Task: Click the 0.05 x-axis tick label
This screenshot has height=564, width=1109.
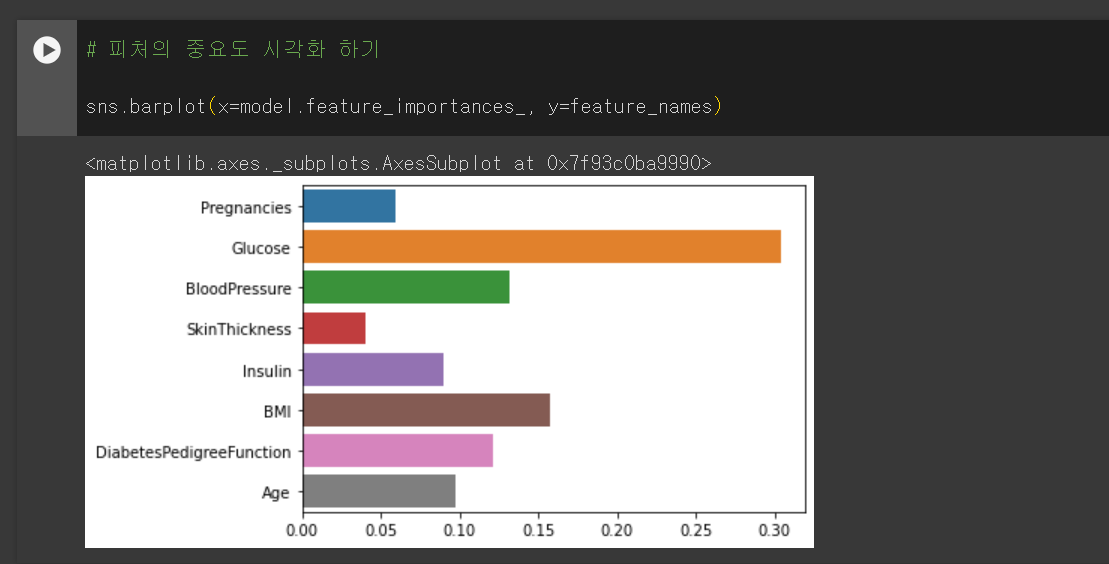Action: [x=381, y=530]
